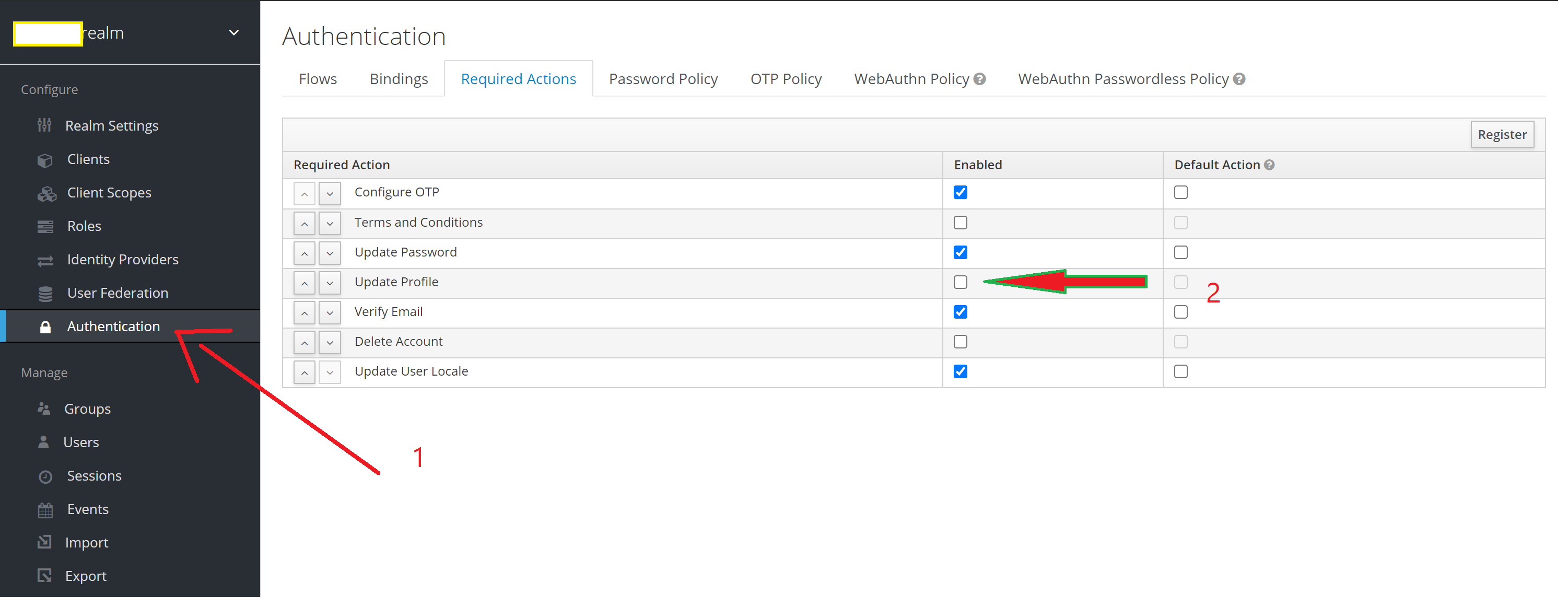
Task: Click the Sessions clock icon
Action: 45,477
